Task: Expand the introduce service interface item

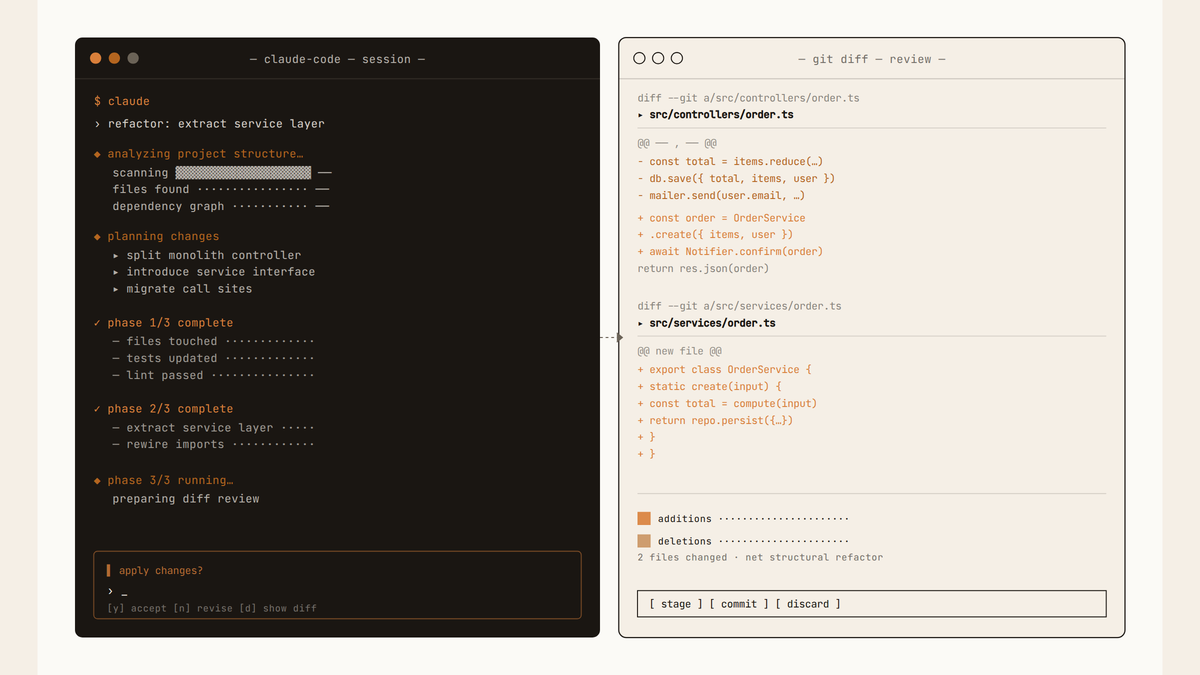Action: pyautogui.click(x=116, y=272)
